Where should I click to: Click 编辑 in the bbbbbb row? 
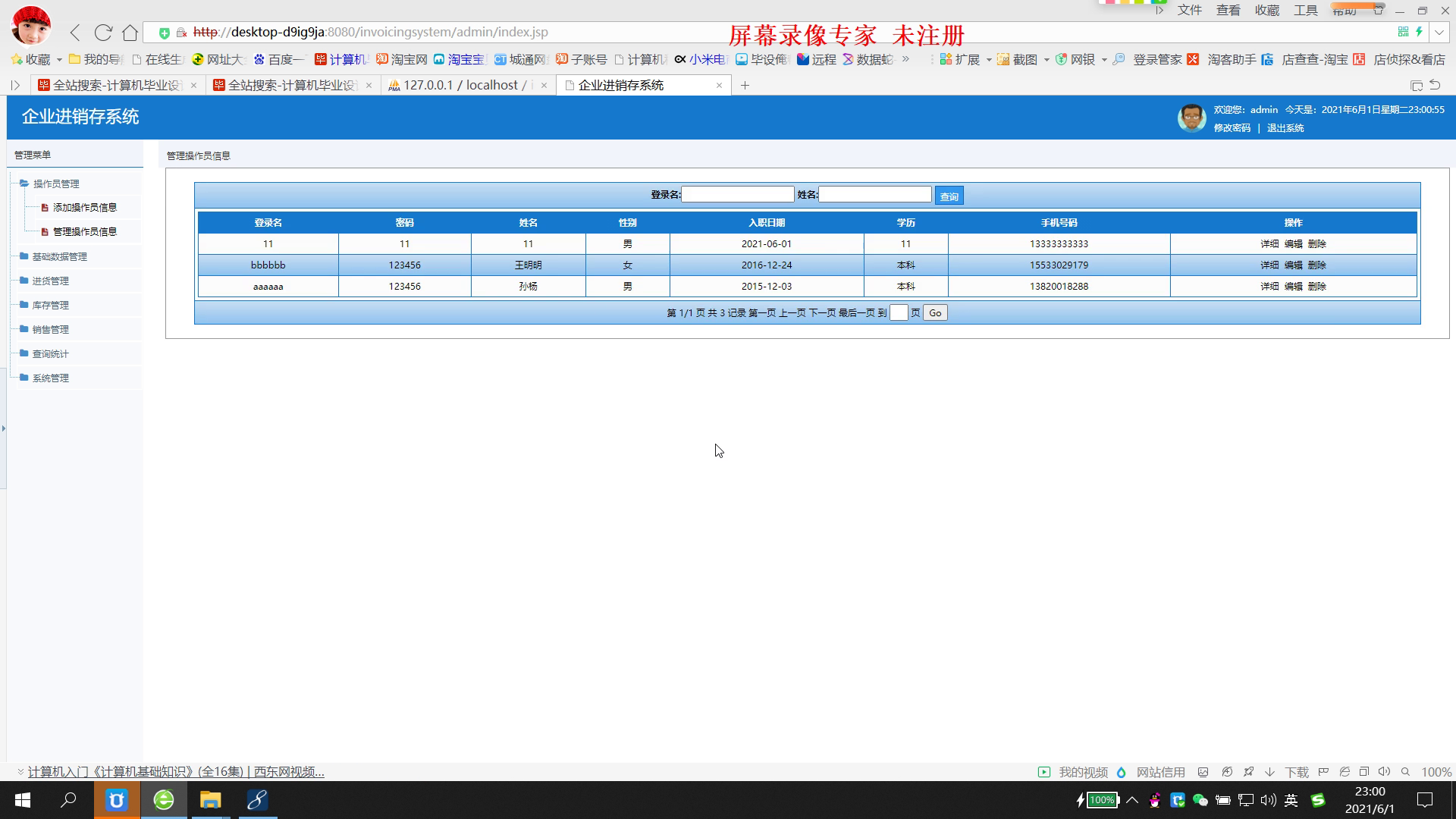(x=1293, y=265)
